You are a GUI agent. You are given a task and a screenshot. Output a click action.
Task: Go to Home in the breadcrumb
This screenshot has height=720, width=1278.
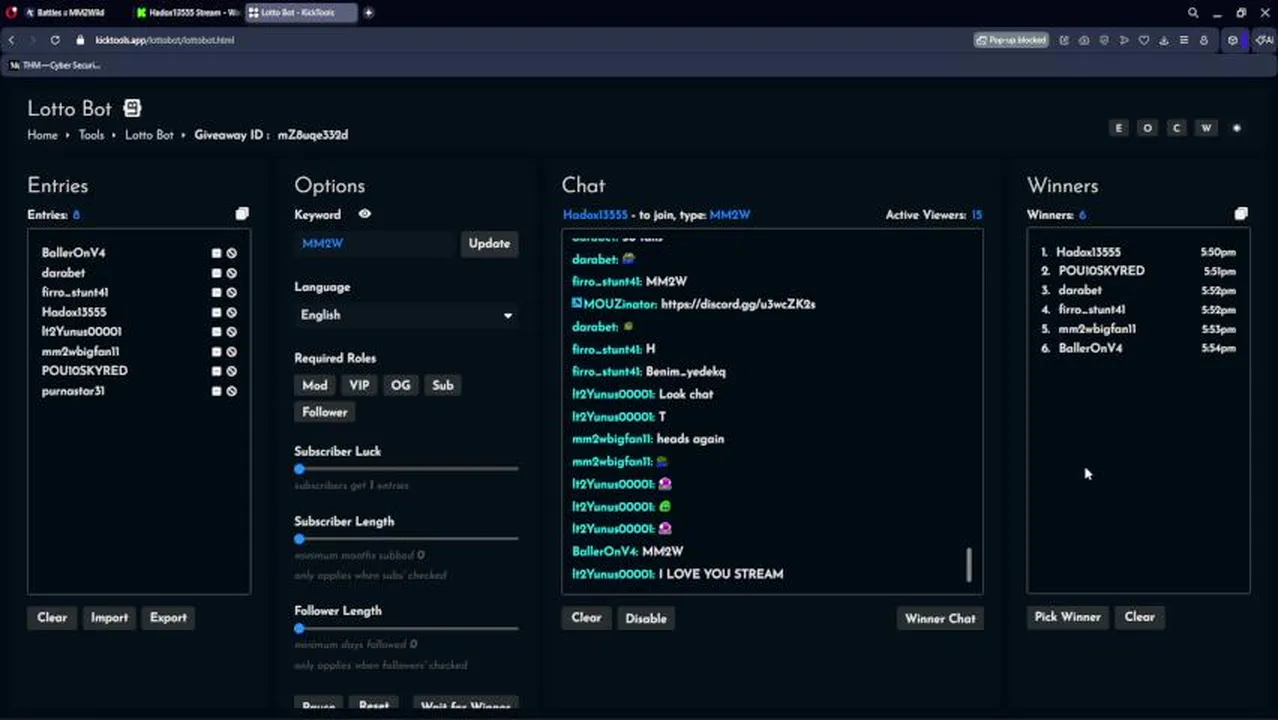[x=42, y=135]
